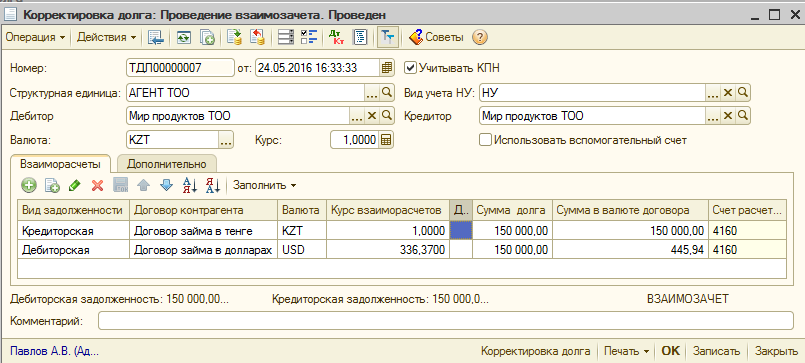Select the Кредиторская row cell

tap(73, 231)
